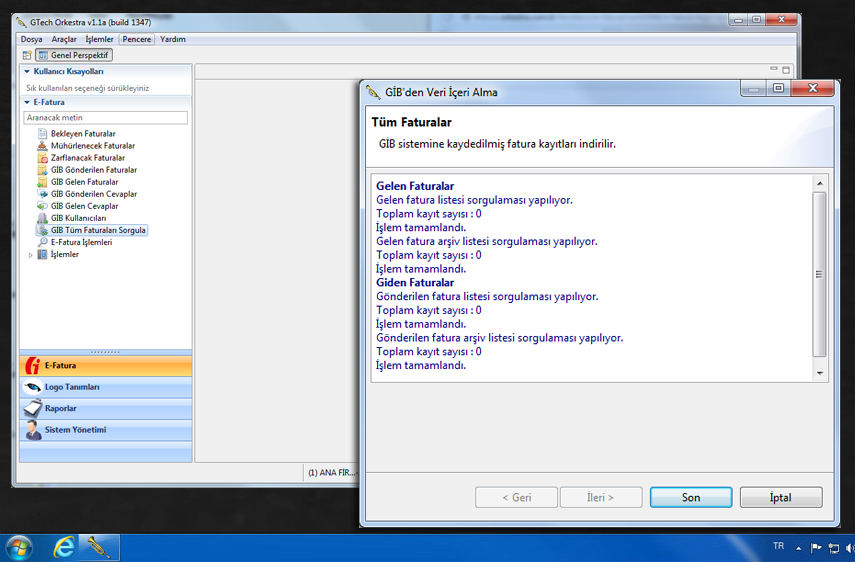Click the 'Giden Faturalar' heading in log
The image size is (855, 562).
(x=415, y=282)
